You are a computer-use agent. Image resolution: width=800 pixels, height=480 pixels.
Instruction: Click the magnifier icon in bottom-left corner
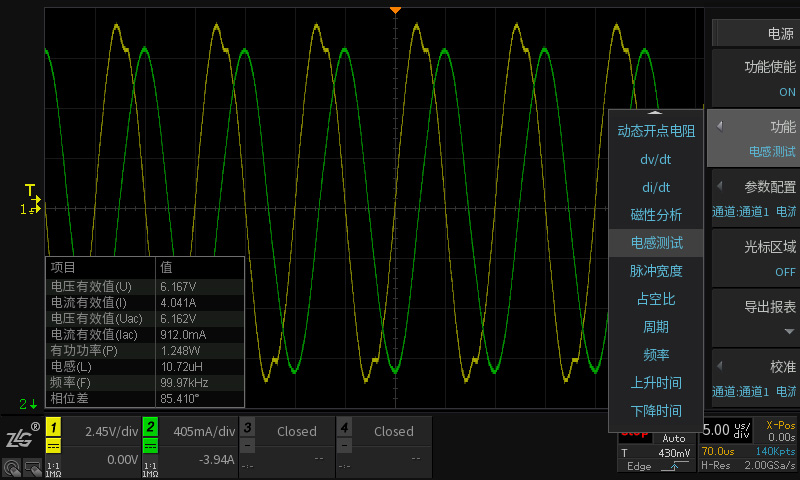12,465
